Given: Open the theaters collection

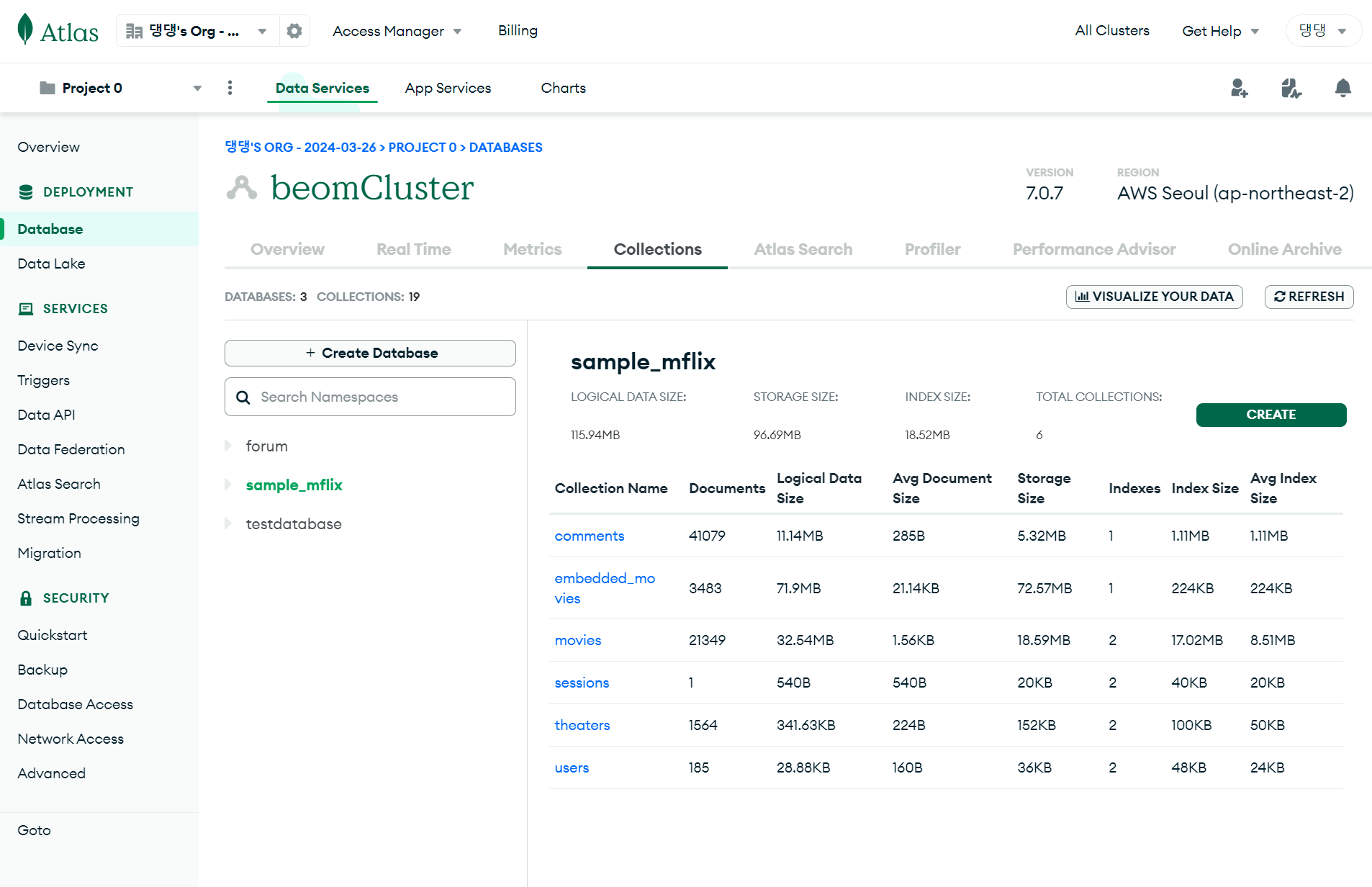Looking at the screenshot, I should [582, 725].
